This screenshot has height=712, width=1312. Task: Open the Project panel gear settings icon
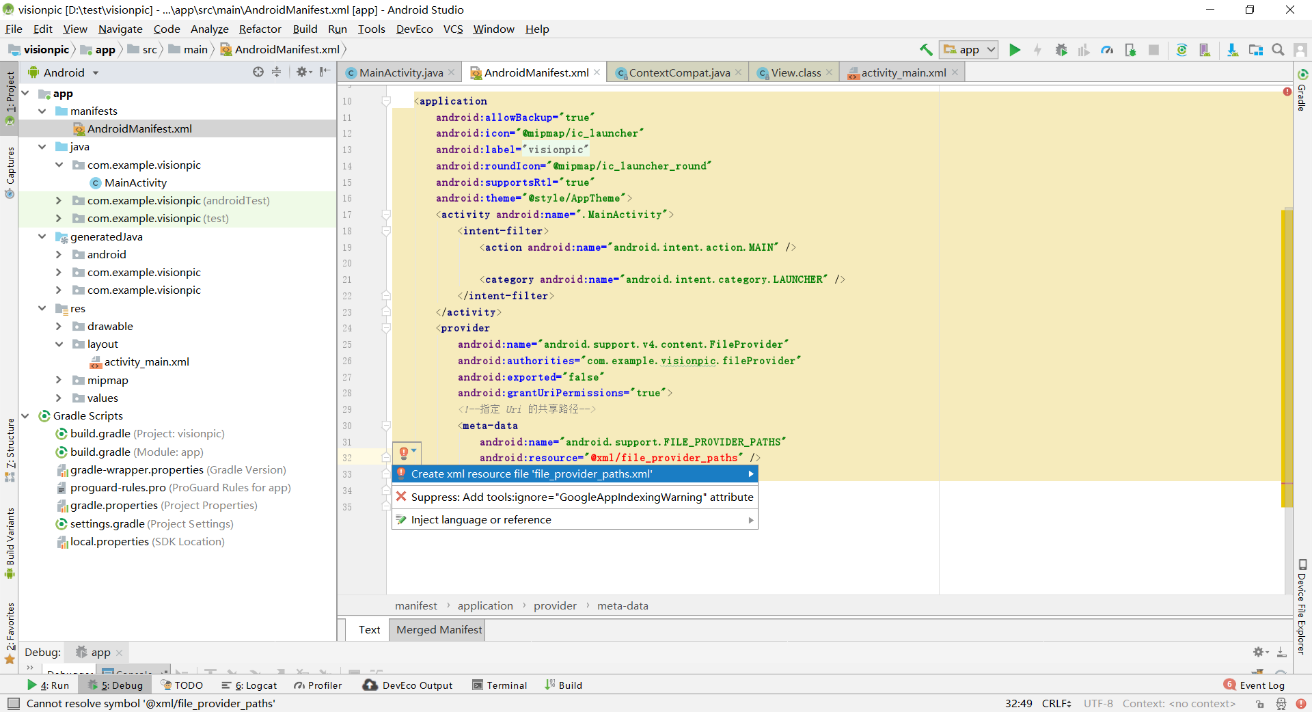point(301,72)
